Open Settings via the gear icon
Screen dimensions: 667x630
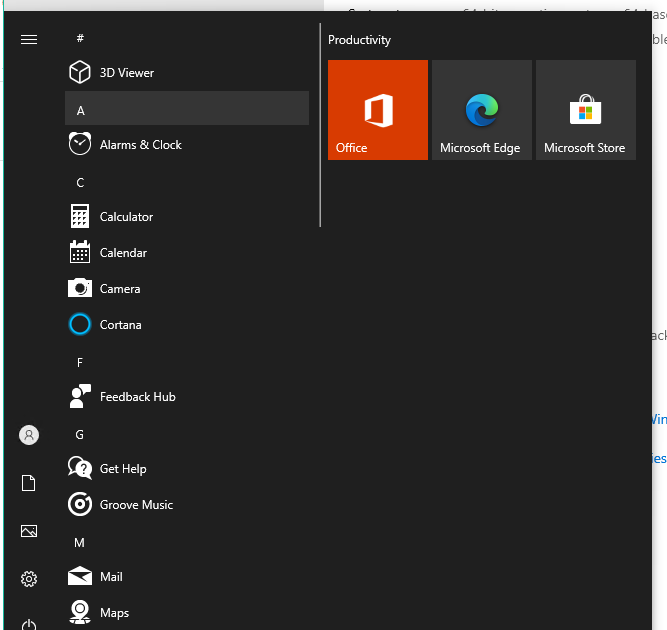(29, 579)
